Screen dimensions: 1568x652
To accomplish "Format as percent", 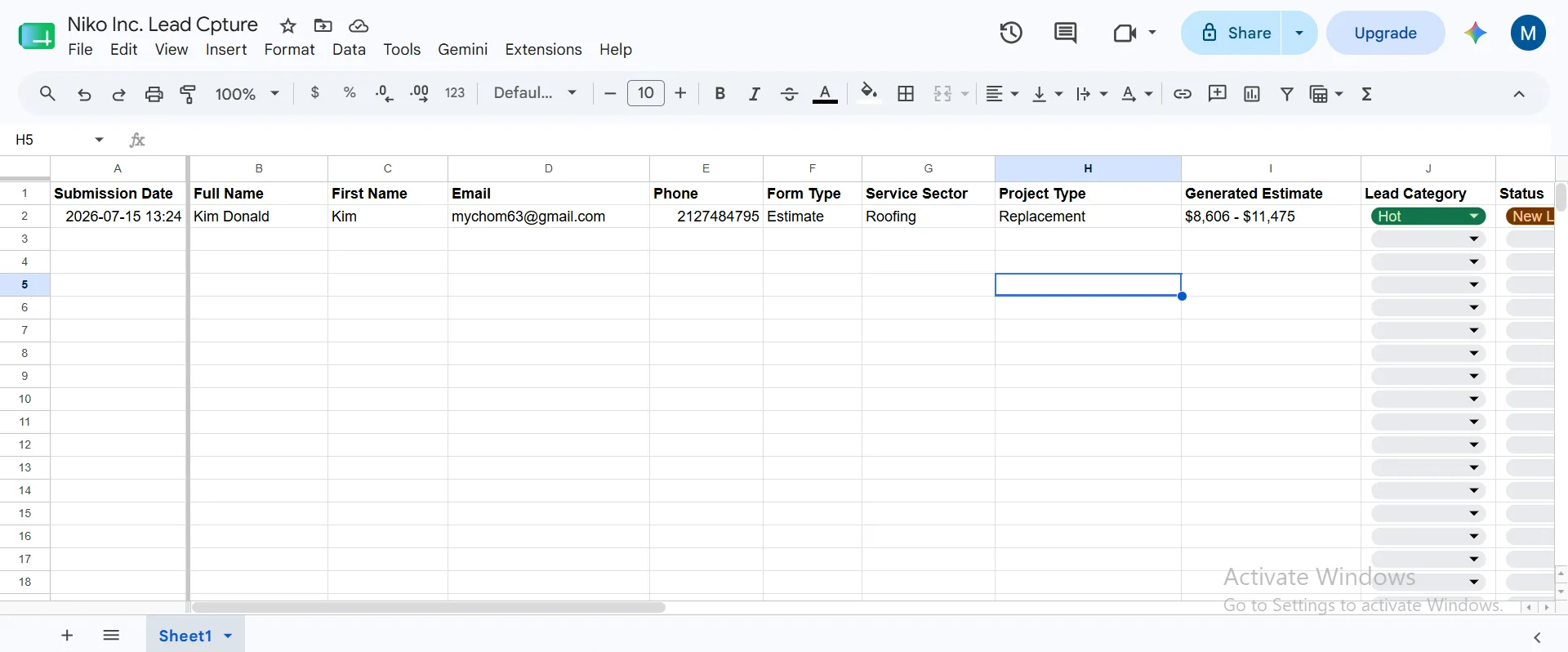I will pos(350,93).
